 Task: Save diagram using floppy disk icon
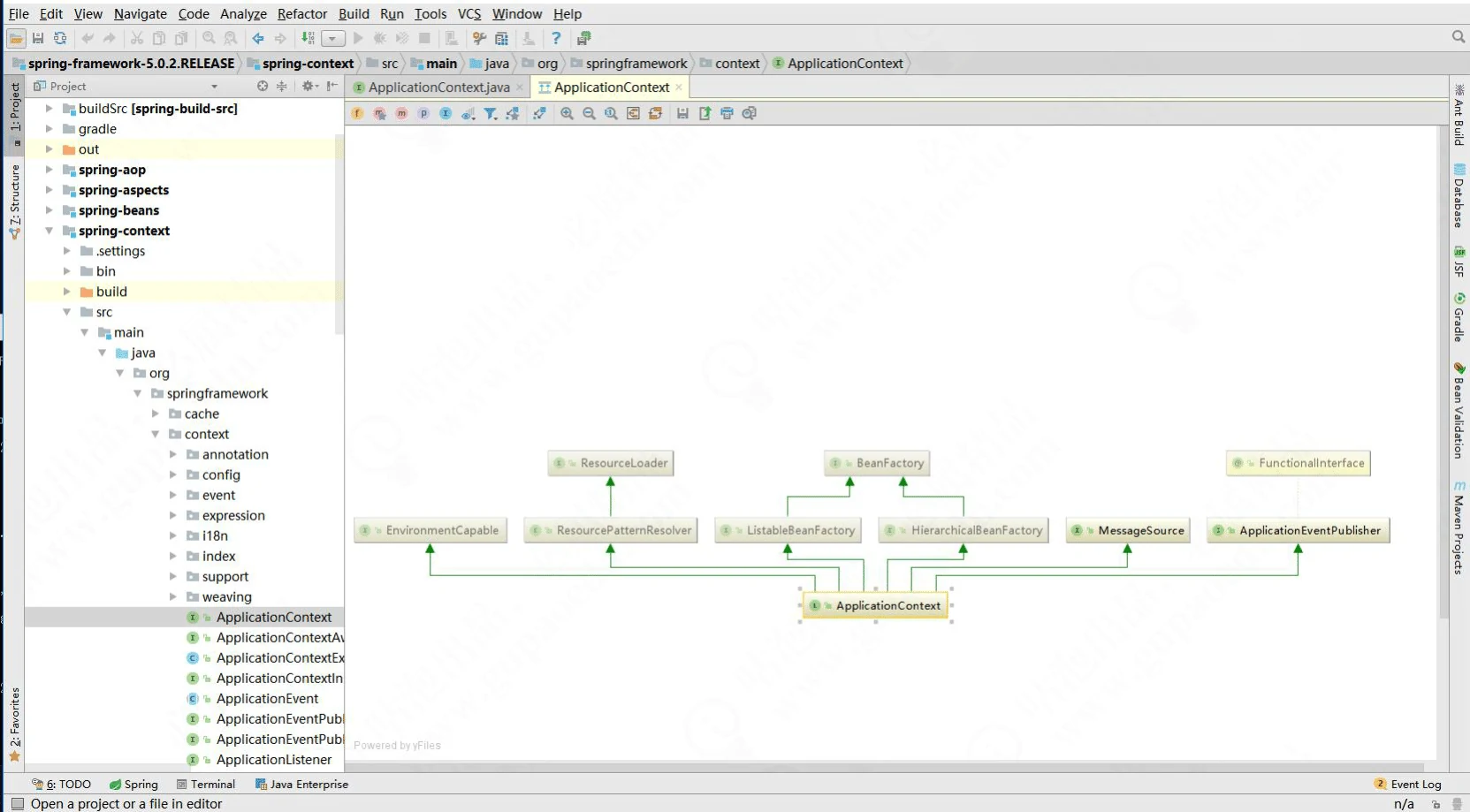coord(682,113)
